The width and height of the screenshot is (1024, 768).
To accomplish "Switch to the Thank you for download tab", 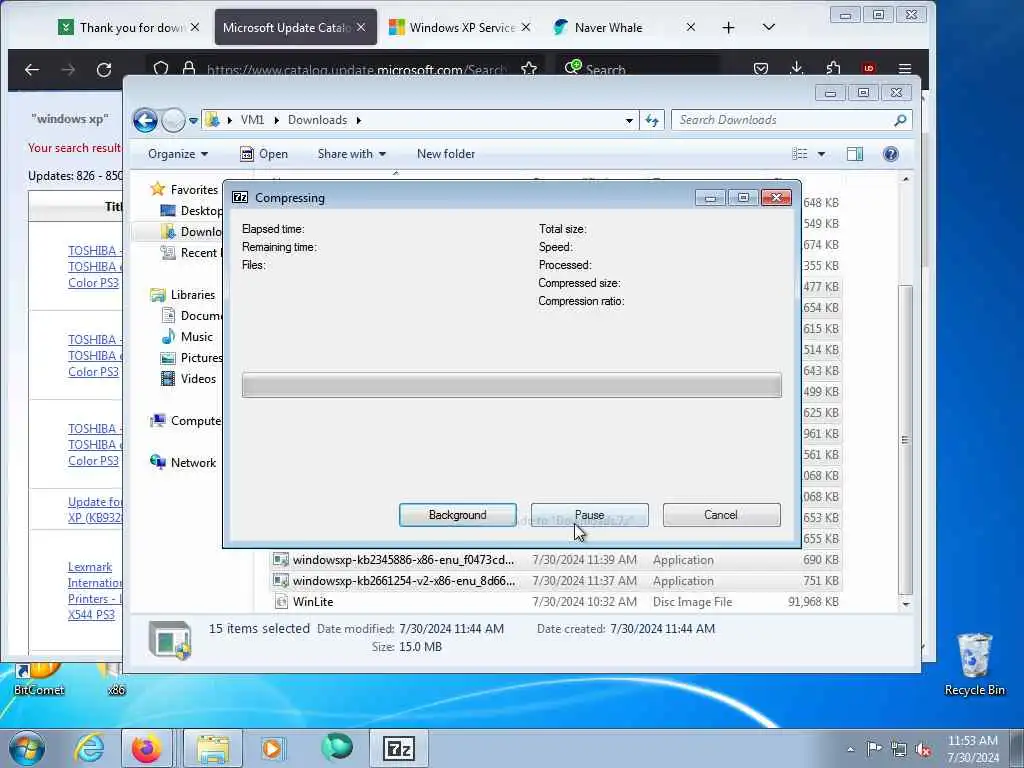I will pyautogui.click(x=129, y=27).
